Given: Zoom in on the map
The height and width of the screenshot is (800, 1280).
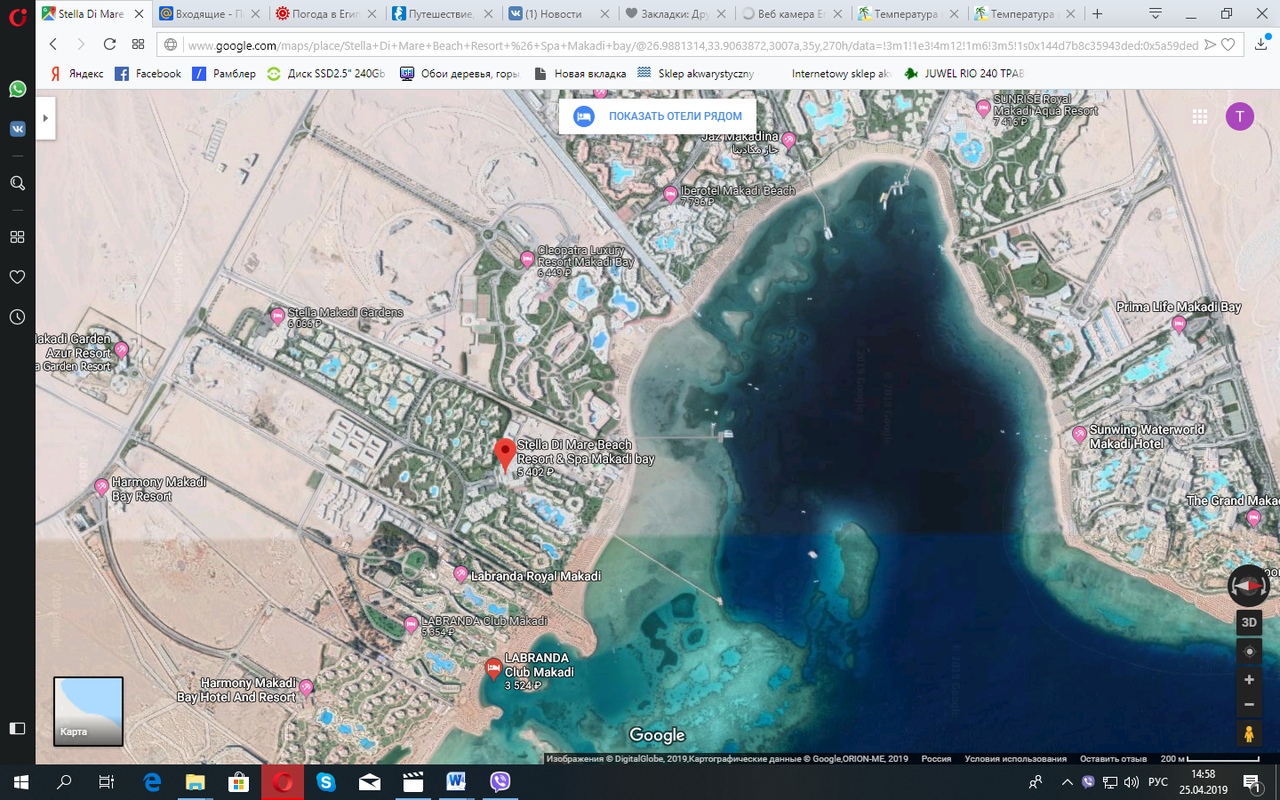Looking at the screenshot, I should [1249, 680].
